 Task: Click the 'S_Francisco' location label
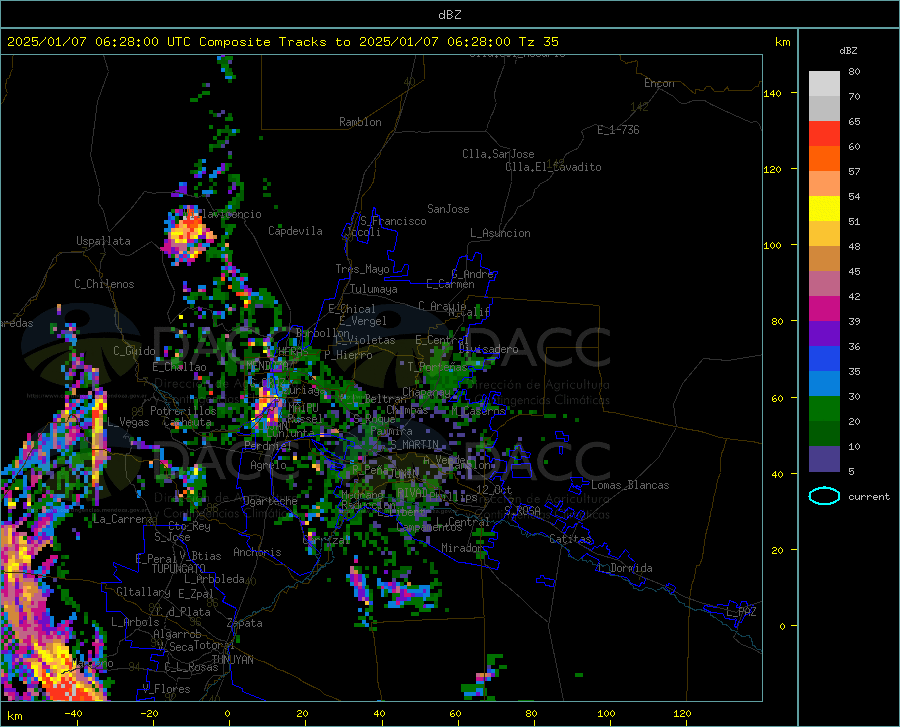point(393,221)
